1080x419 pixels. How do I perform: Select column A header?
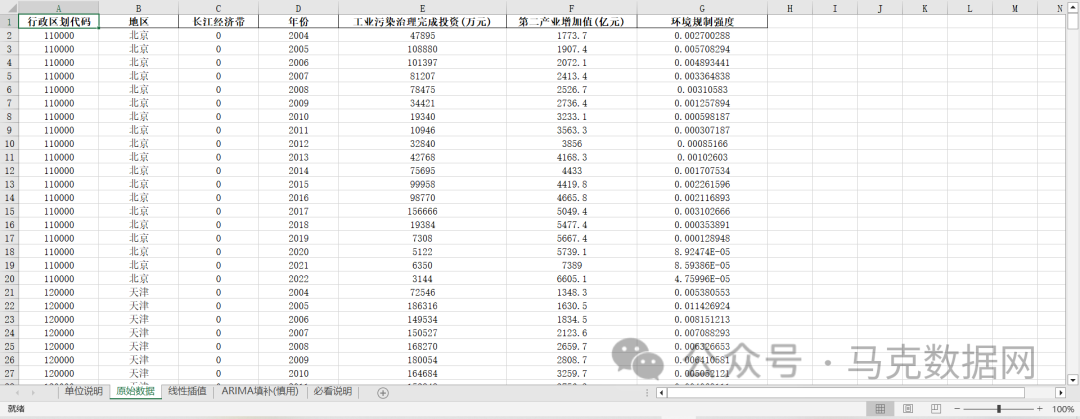[x=58, y=8]
